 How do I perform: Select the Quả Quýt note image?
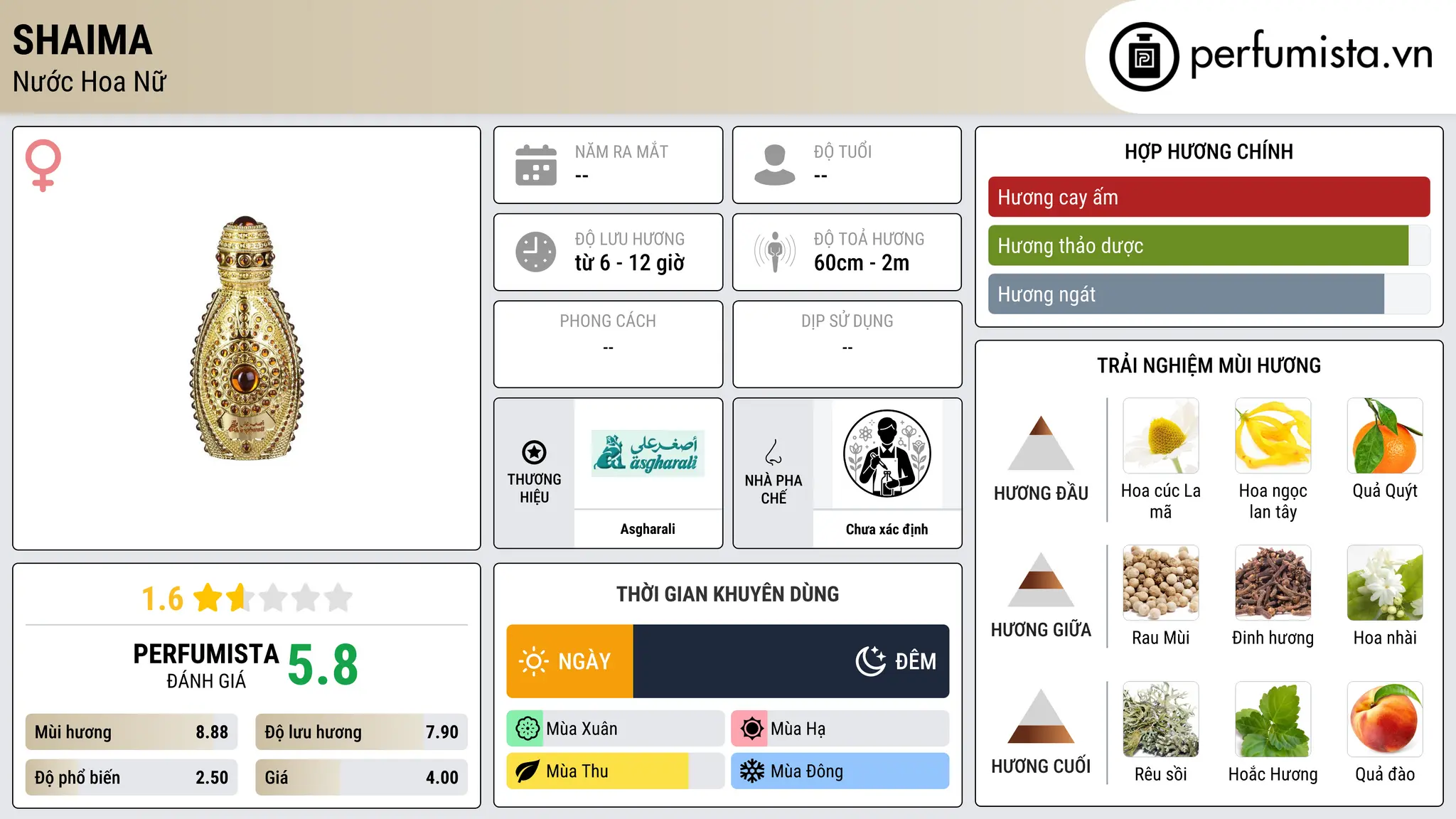pyautogui.click(x=1385, y=436)
